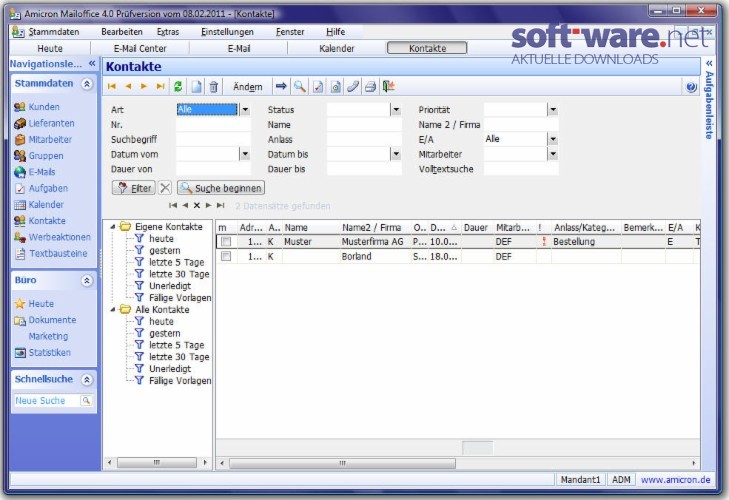
Task: Expand the Aufgabenleiste panel
Action: click(x=709, y=63)
